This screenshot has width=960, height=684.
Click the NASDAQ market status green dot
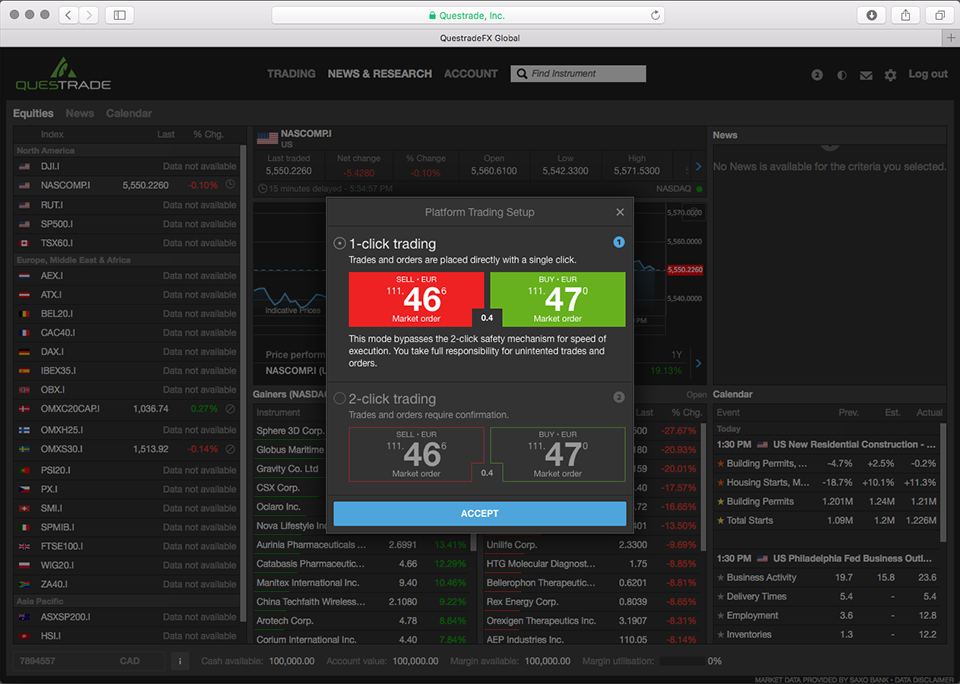(x=699, y=189)
